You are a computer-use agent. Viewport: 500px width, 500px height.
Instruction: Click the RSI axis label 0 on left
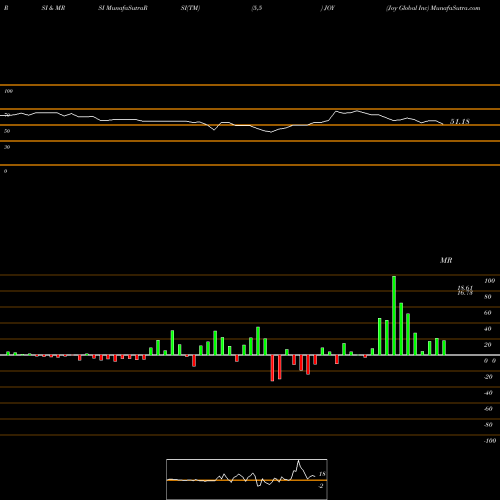click(5, 171)
